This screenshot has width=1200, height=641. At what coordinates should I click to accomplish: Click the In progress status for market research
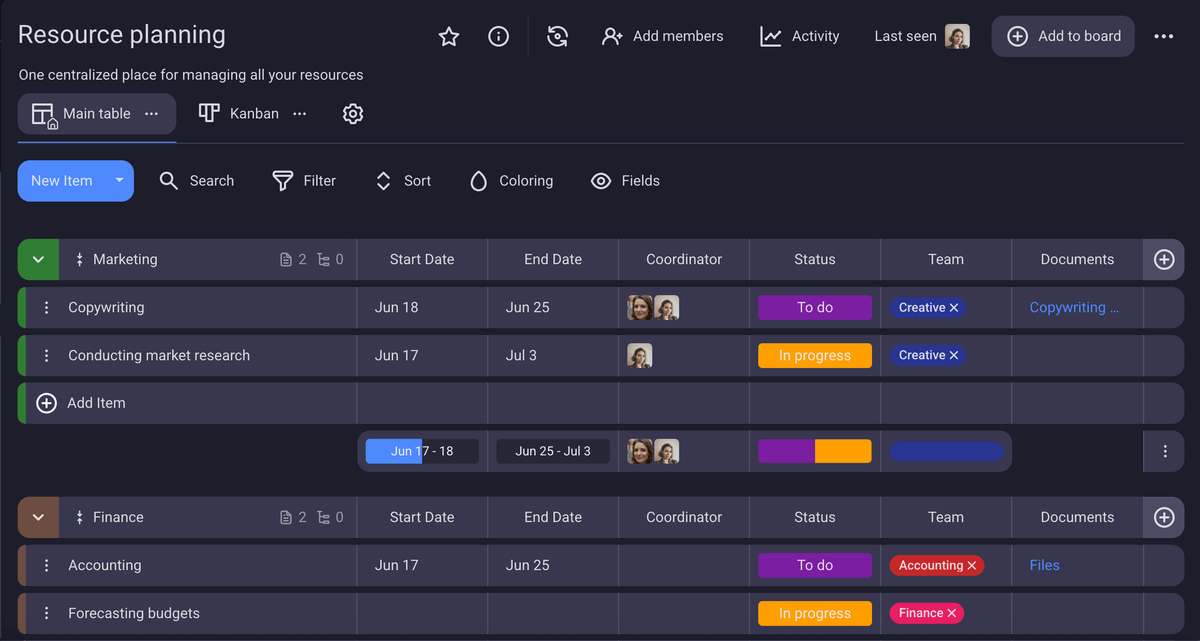coord(814,356)
